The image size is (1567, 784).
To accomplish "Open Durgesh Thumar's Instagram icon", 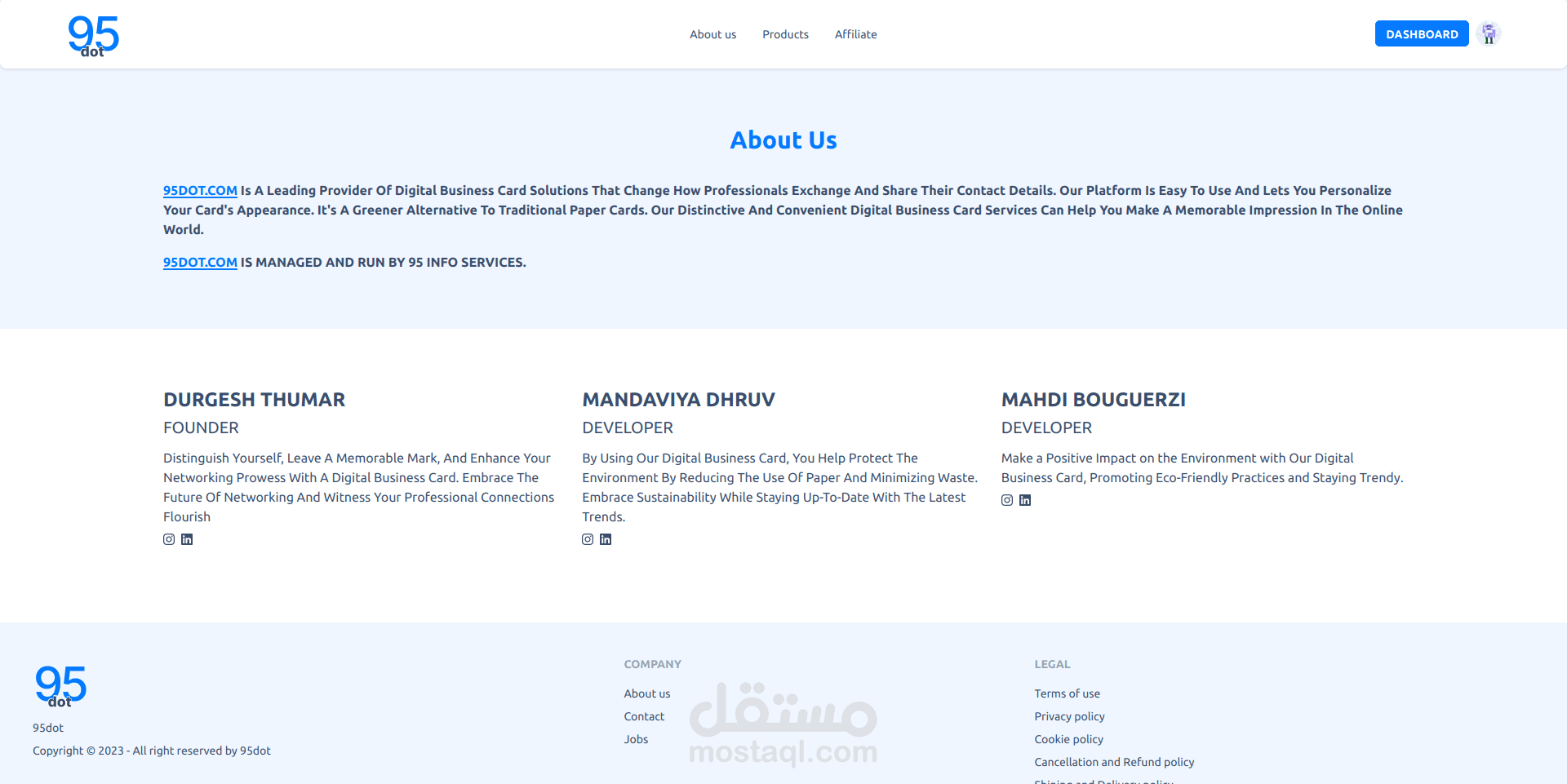I will point(169,539).
